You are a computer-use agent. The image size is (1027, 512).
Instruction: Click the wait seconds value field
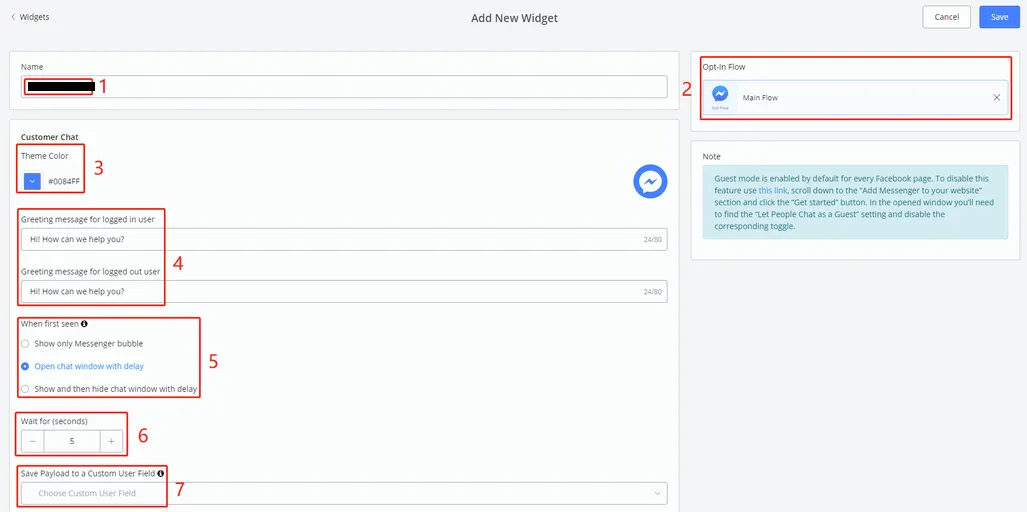coord(72,441)
